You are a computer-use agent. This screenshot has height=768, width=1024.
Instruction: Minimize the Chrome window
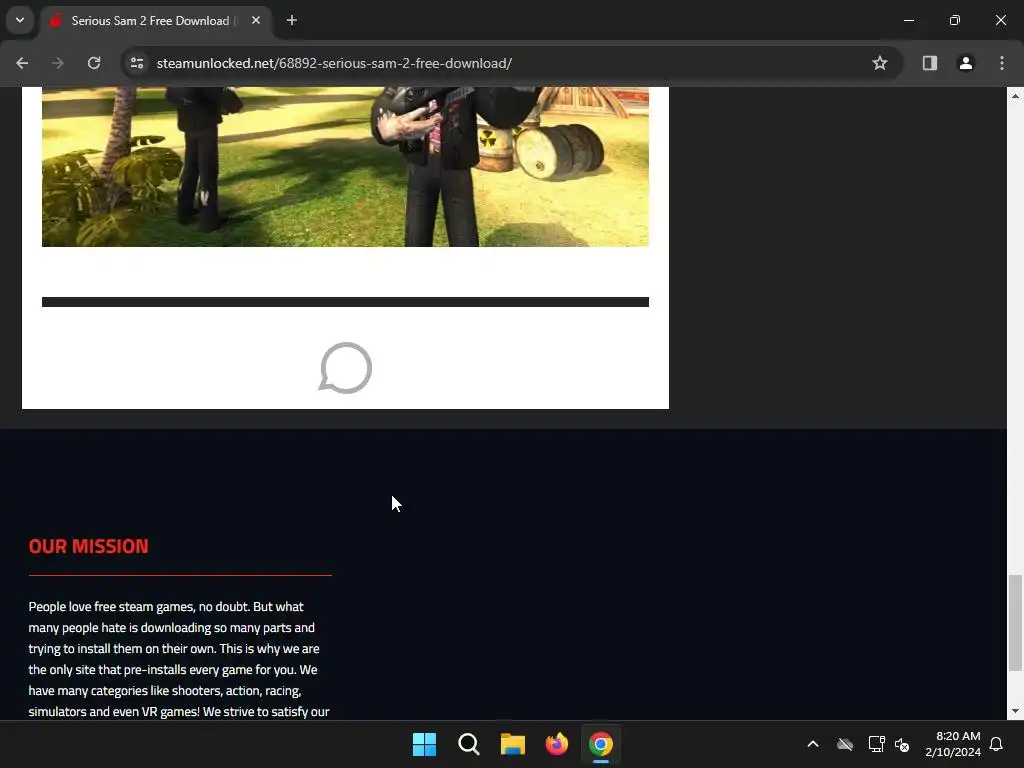(x=909, y=20)
